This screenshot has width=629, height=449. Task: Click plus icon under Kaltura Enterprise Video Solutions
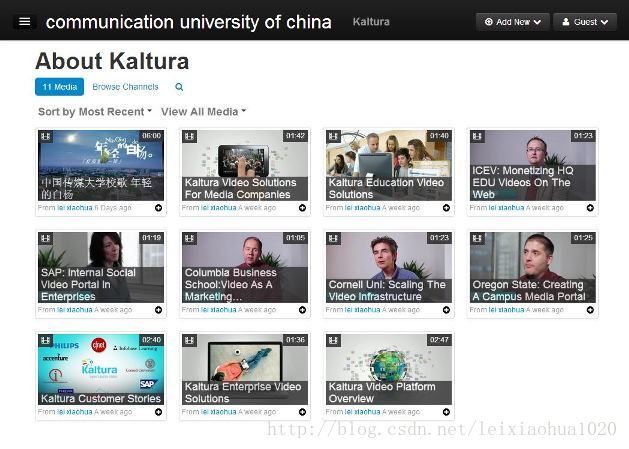point(302,412)
